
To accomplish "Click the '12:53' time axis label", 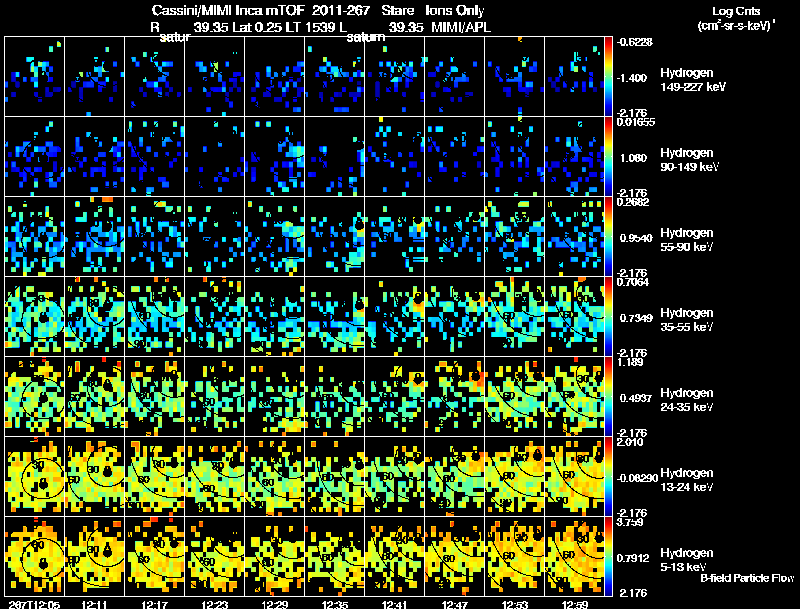I will click(x=515, y=604).
